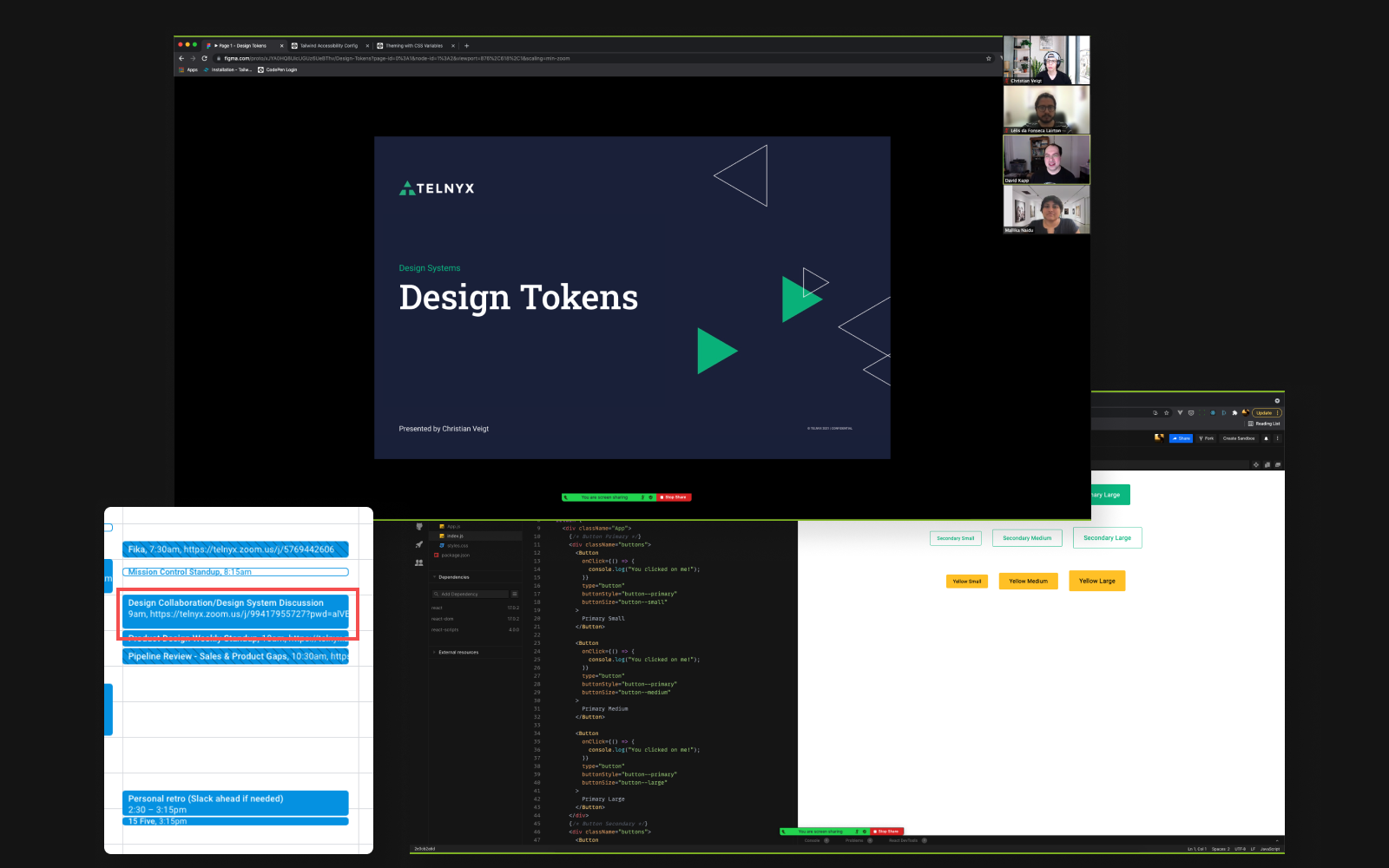The height and width of the screenshot is (868, 1389).
Task: Click the forward arrow in Figma browser
Action: 193,58
